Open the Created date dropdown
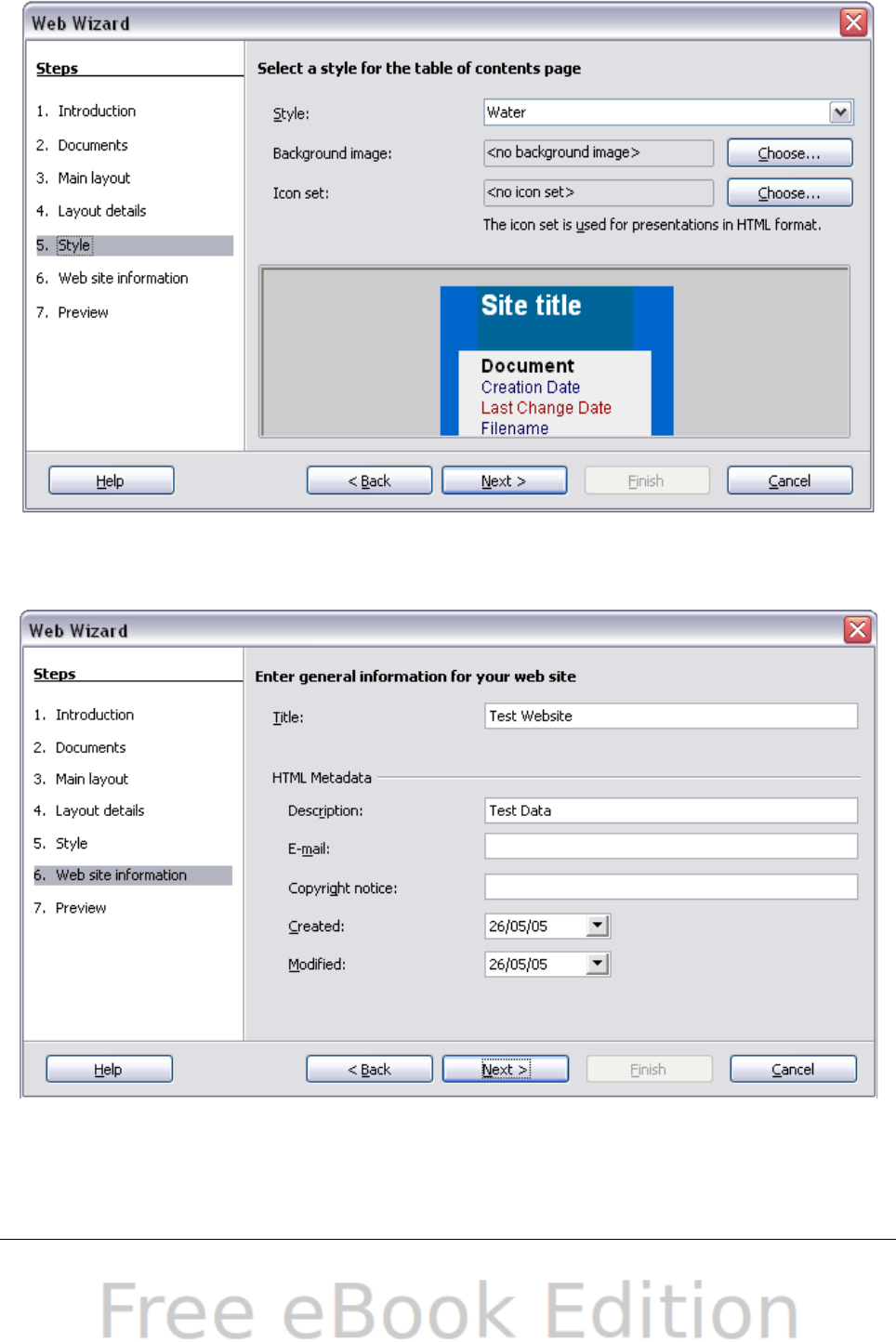This screenshot has height=1342, width=896. [598, 926]
